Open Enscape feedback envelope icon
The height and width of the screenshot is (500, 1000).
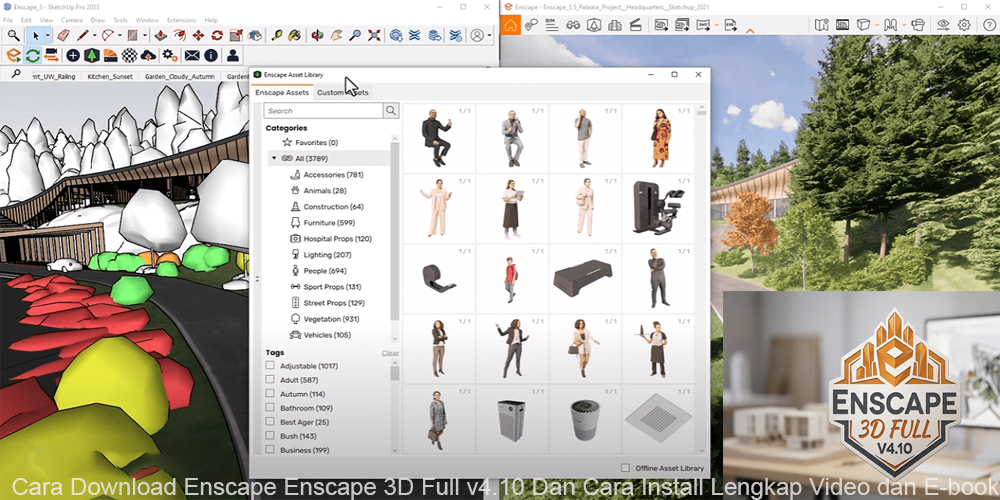[x=192, y=55]
